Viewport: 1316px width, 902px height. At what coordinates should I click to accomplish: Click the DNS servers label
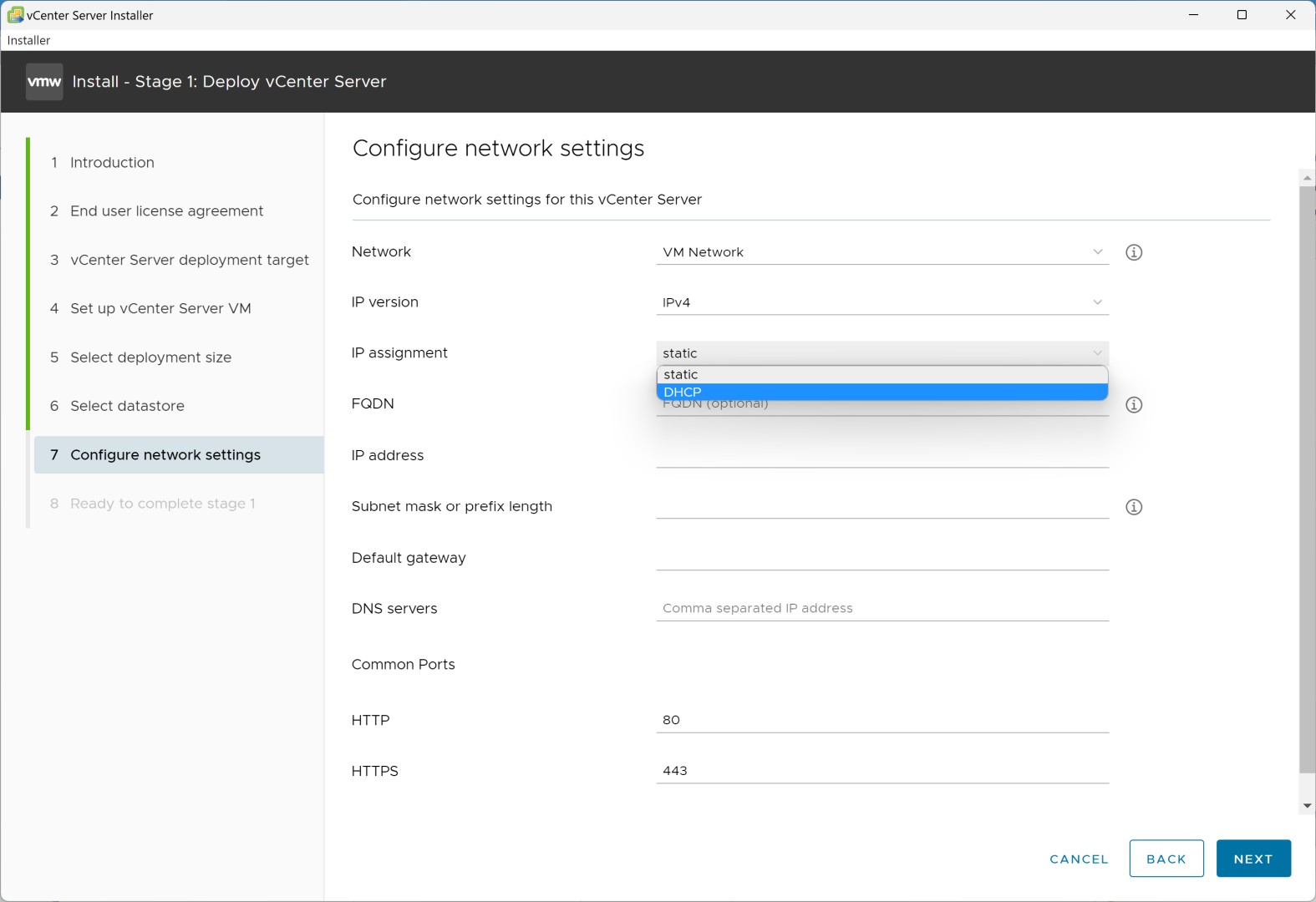pos(394,609)
